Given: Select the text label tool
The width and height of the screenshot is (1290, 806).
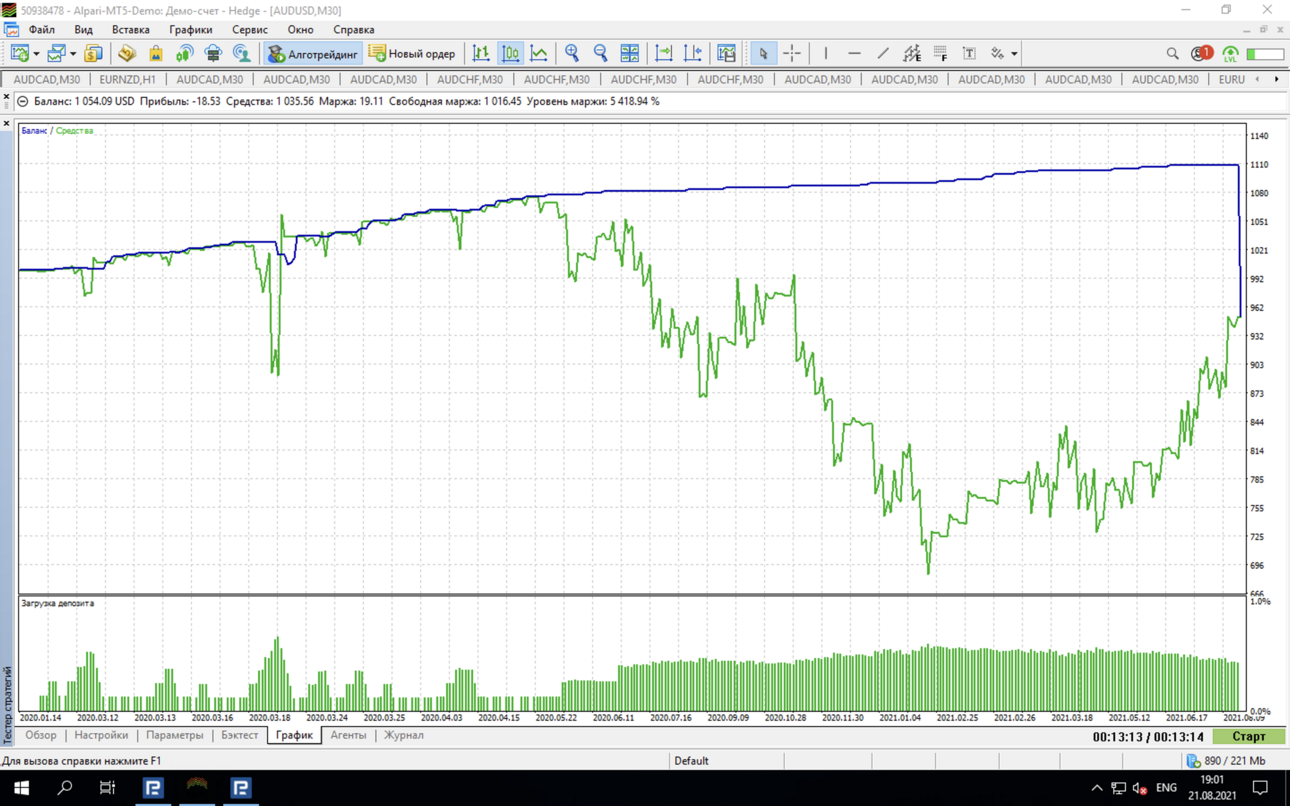Looking at the screenshot, I should pos(969,53).
